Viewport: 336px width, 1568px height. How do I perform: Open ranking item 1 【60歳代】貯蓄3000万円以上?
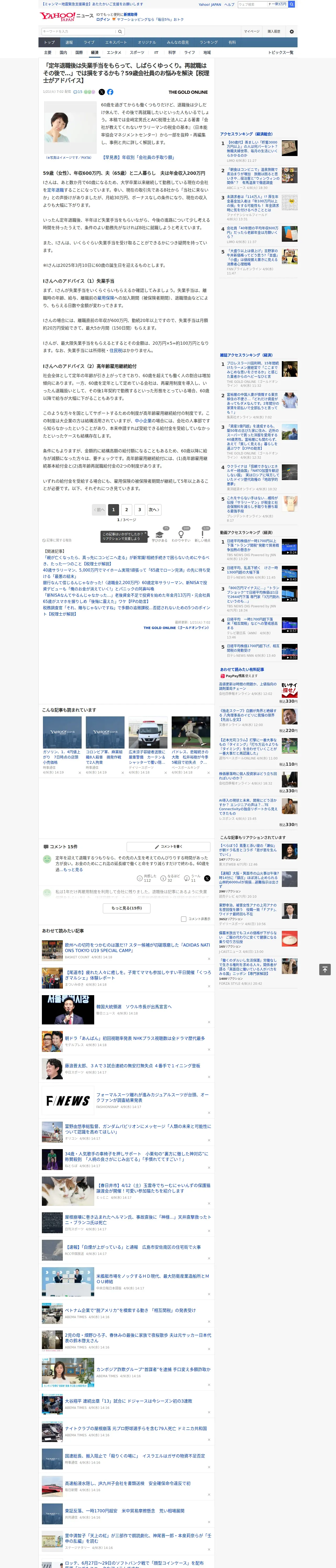253,149
